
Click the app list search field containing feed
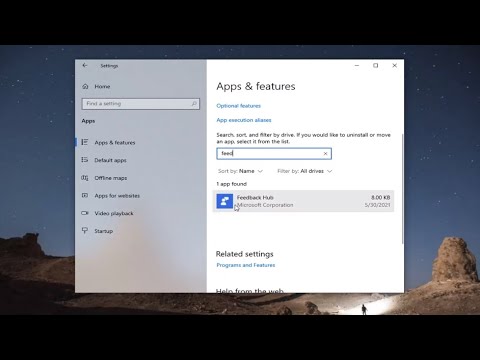tap(274, 154)
